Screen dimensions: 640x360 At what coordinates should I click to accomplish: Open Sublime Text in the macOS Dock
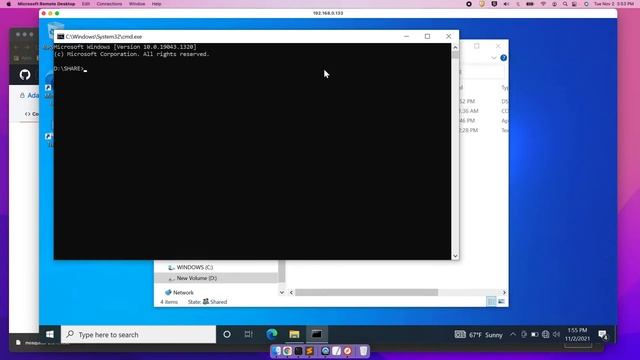pos(309,351)
